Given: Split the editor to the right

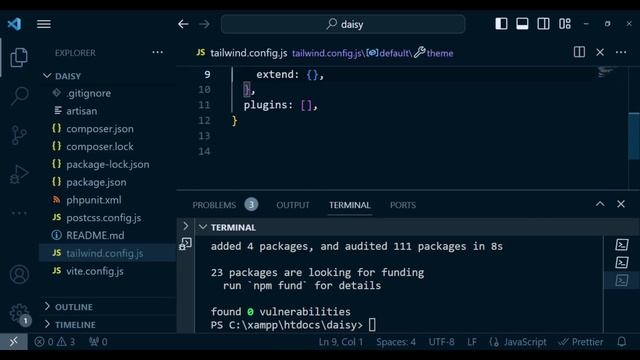Looking at the screenshot, I should point(579,52).
